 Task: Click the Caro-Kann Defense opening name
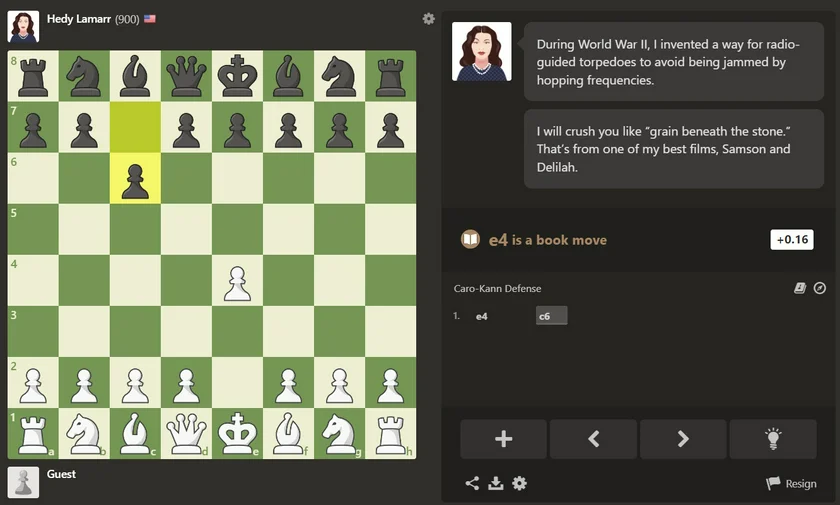[x=497, y=289]
